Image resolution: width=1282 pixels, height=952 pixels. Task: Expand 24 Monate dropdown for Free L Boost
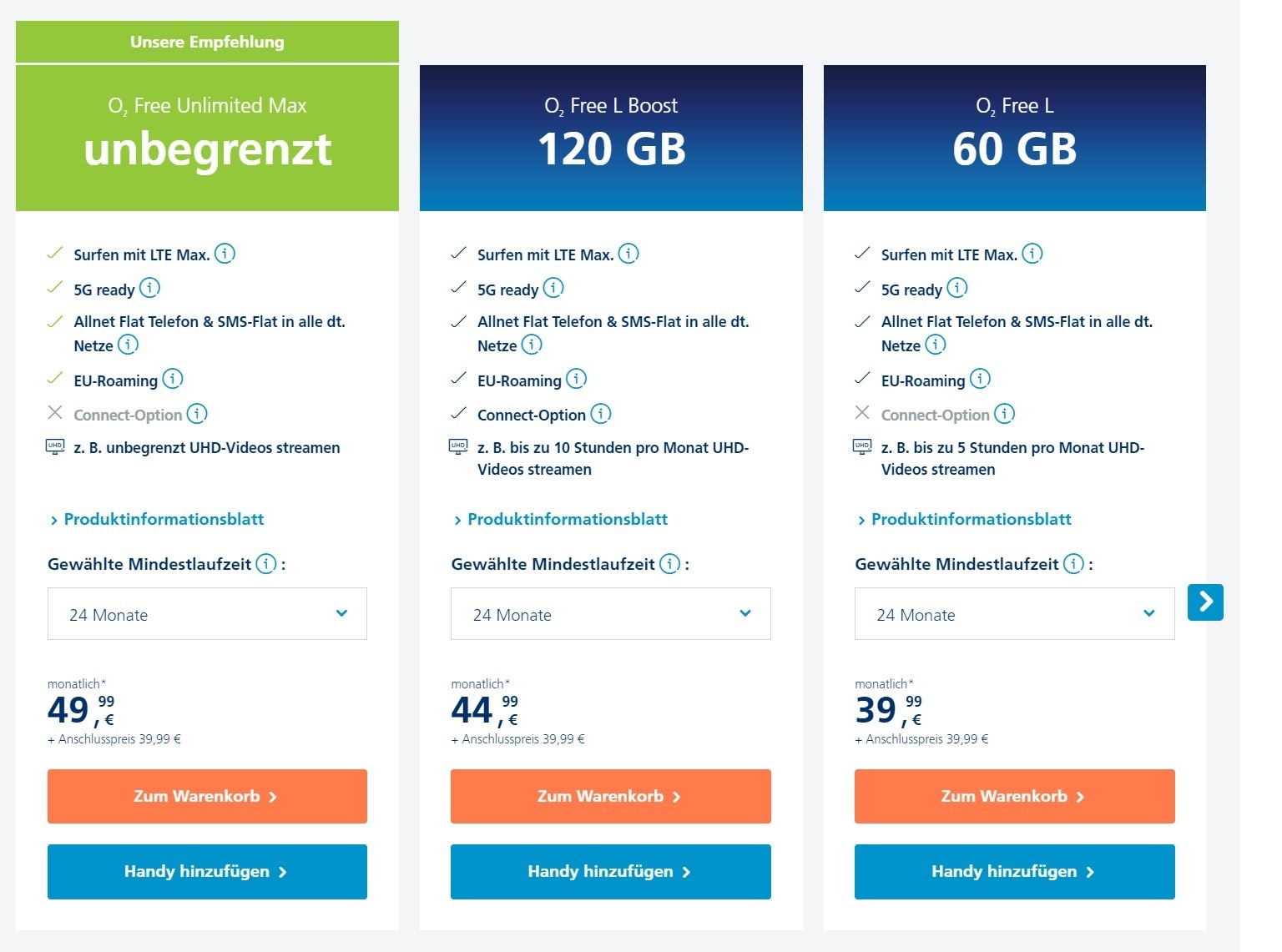coord(611,614)
